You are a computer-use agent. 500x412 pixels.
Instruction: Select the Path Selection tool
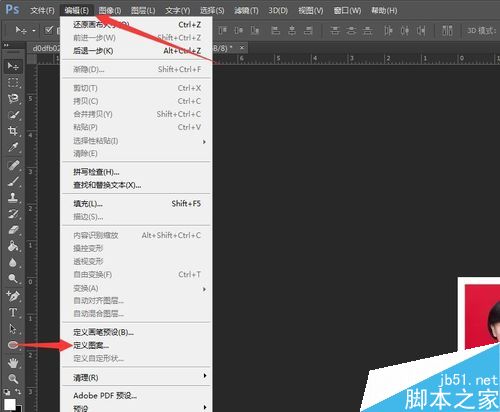[x=13, y=329]
